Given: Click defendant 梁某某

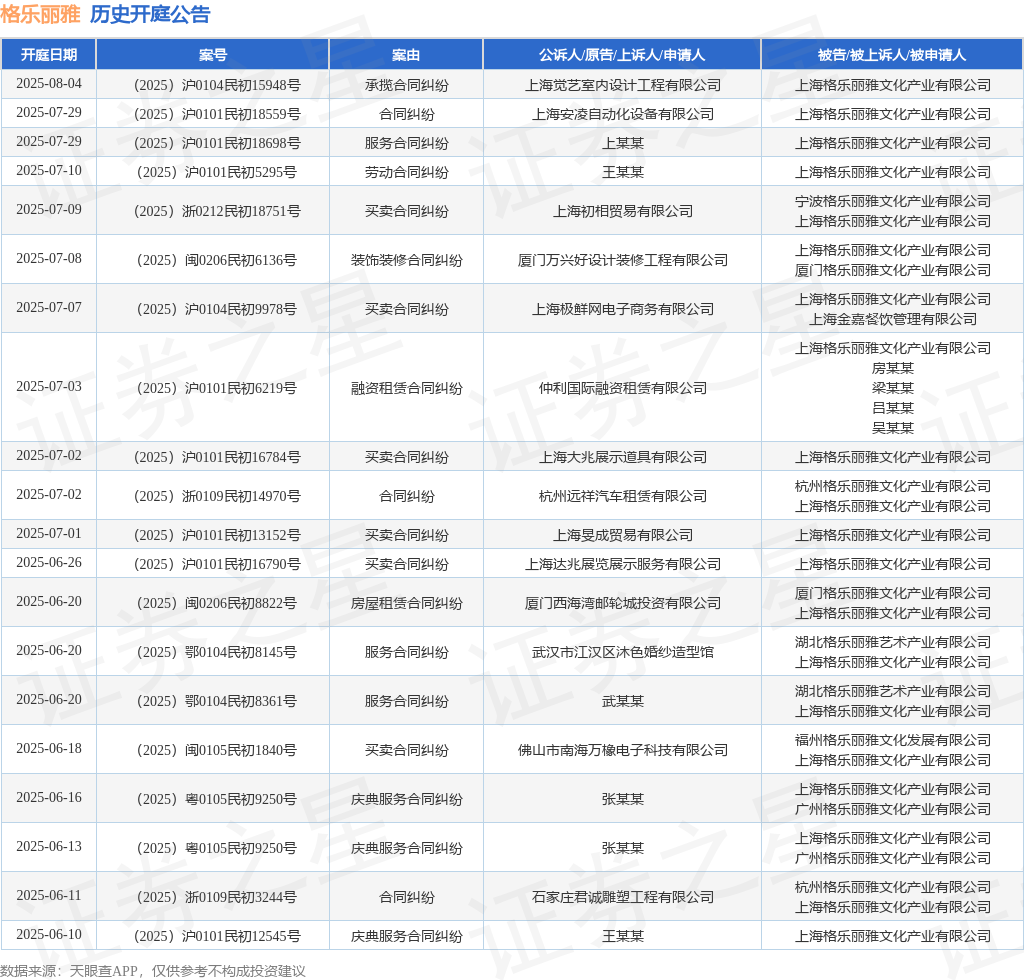Looking at the screenshot, I should point(892,388).
